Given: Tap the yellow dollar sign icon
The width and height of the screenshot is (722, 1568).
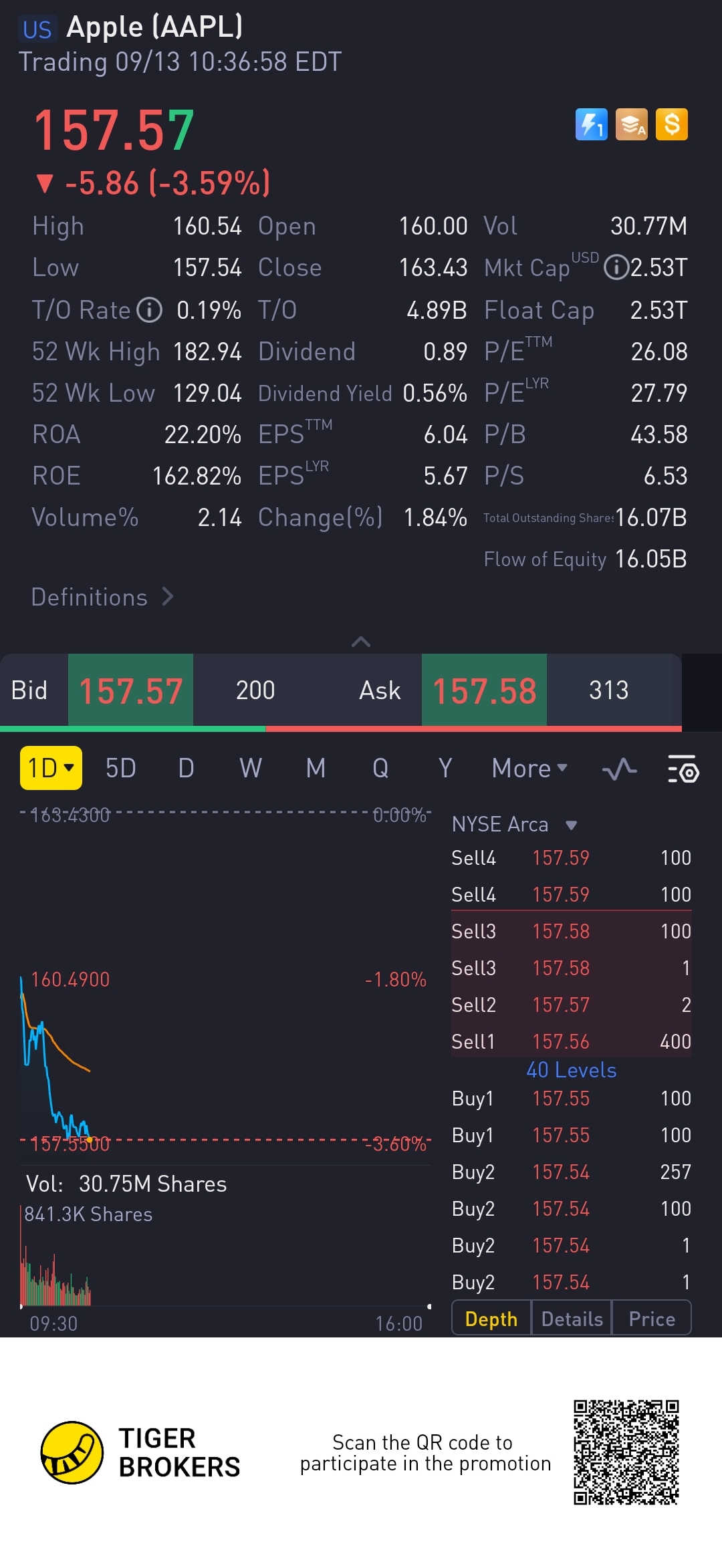Looking at the screenshot, I should tap(671, 124).
